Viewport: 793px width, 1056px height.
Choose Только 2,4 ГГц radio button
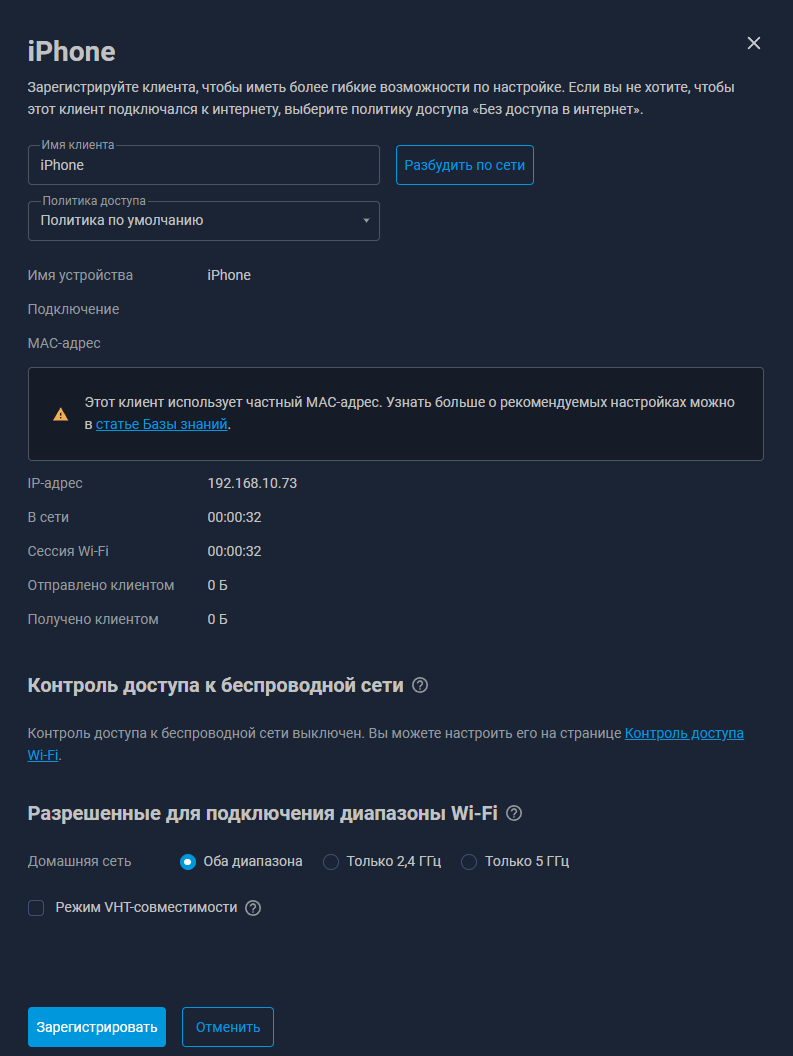point(331,862)
